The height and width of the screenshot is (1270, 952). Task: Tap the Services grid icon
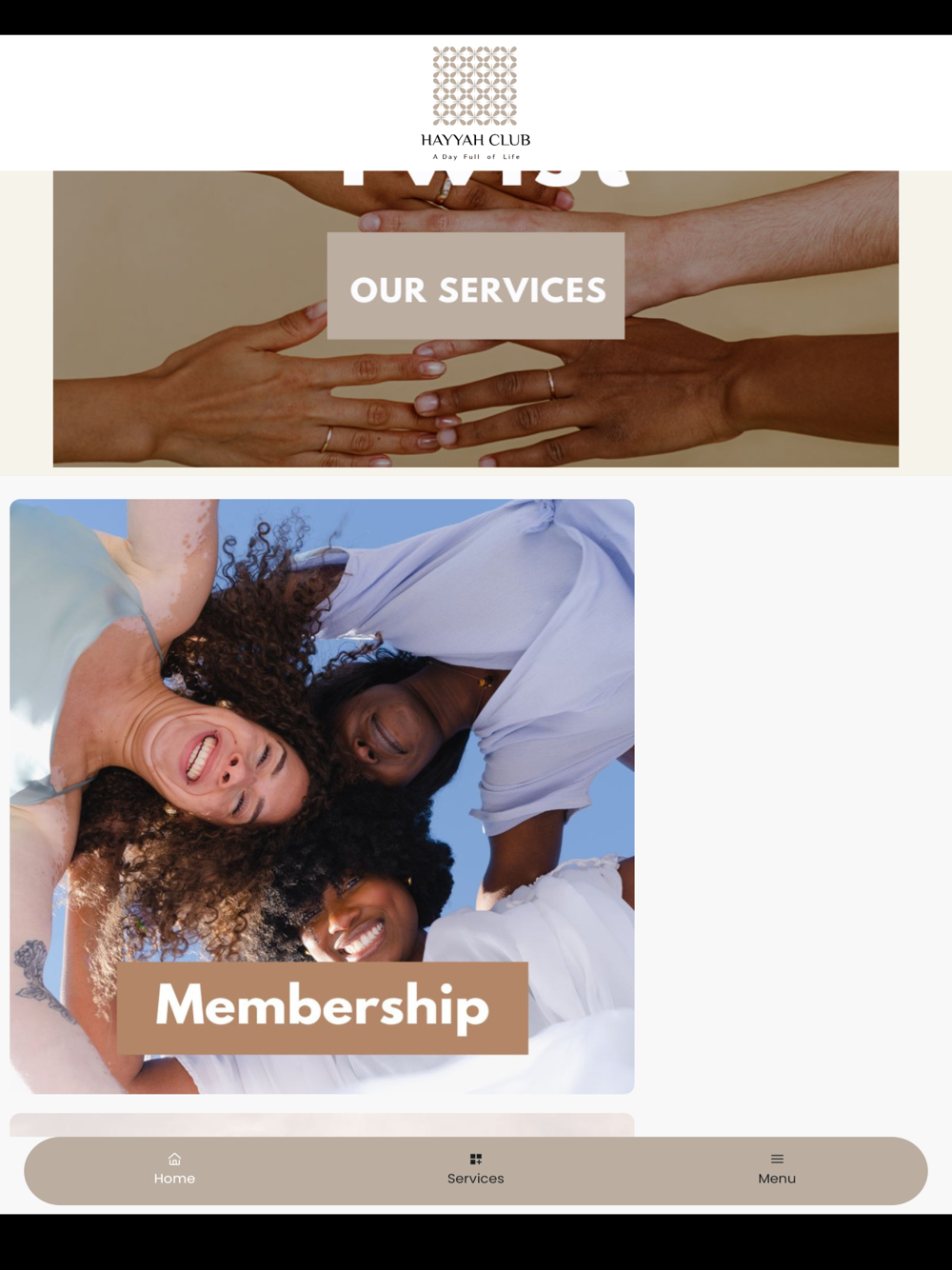476,1159
